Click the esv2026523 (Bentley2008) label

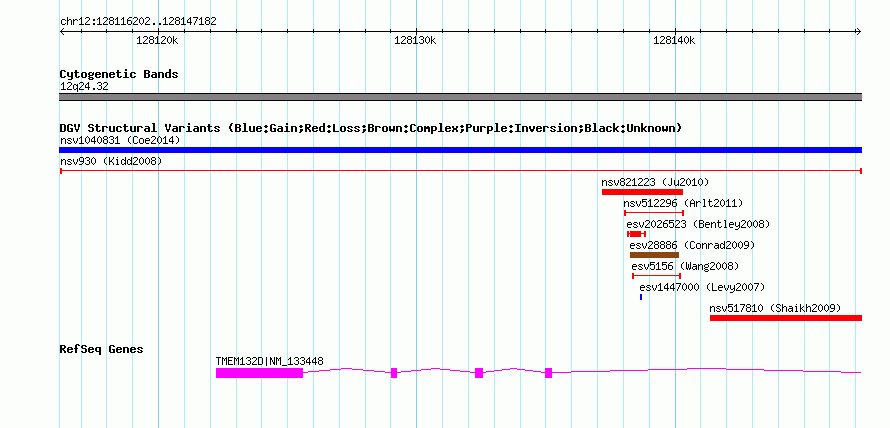pyautogui.click(x=698, y=224)
